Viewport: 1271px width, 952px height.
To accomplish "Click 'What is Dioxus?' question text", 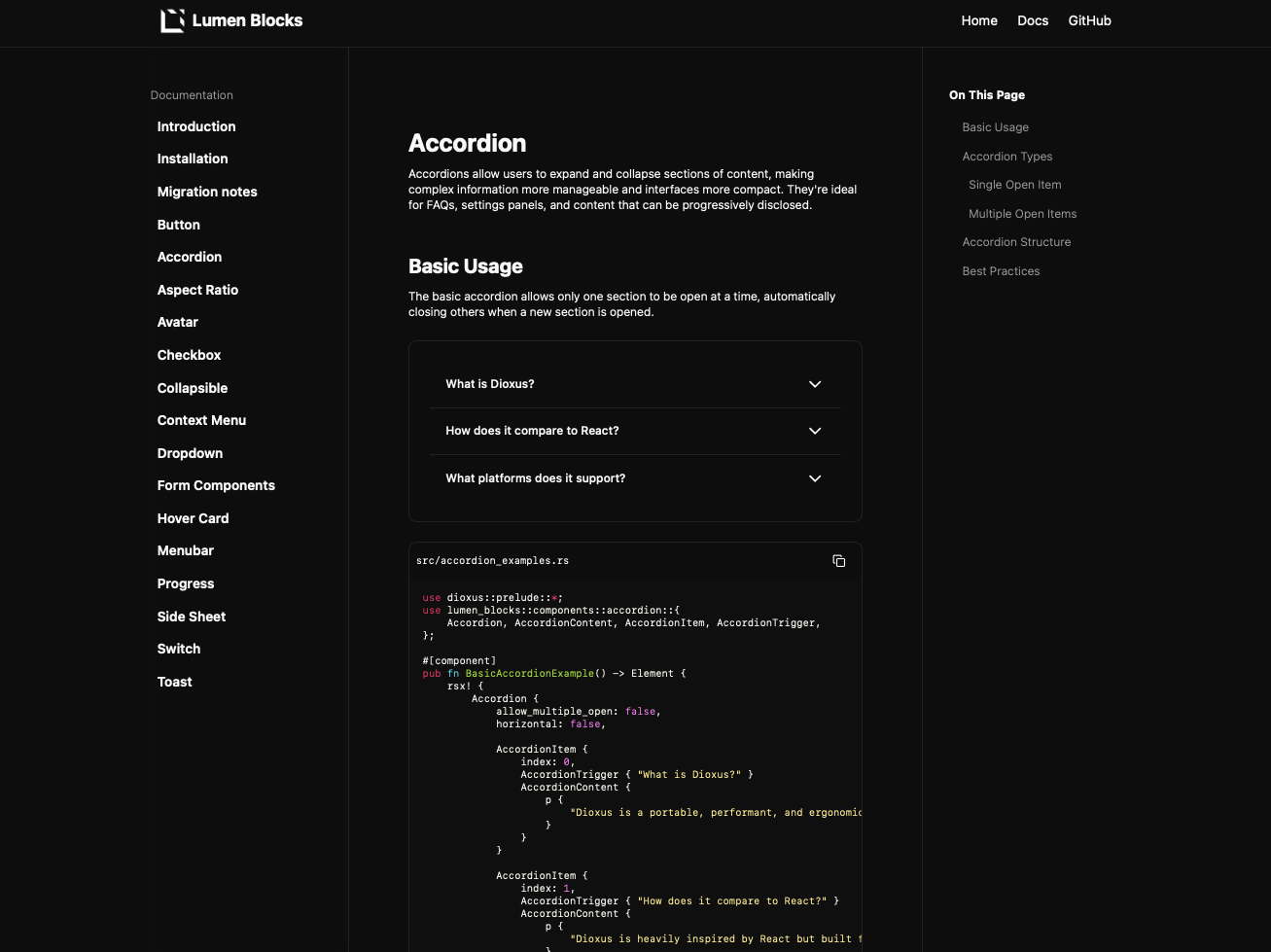I will 490,384.
